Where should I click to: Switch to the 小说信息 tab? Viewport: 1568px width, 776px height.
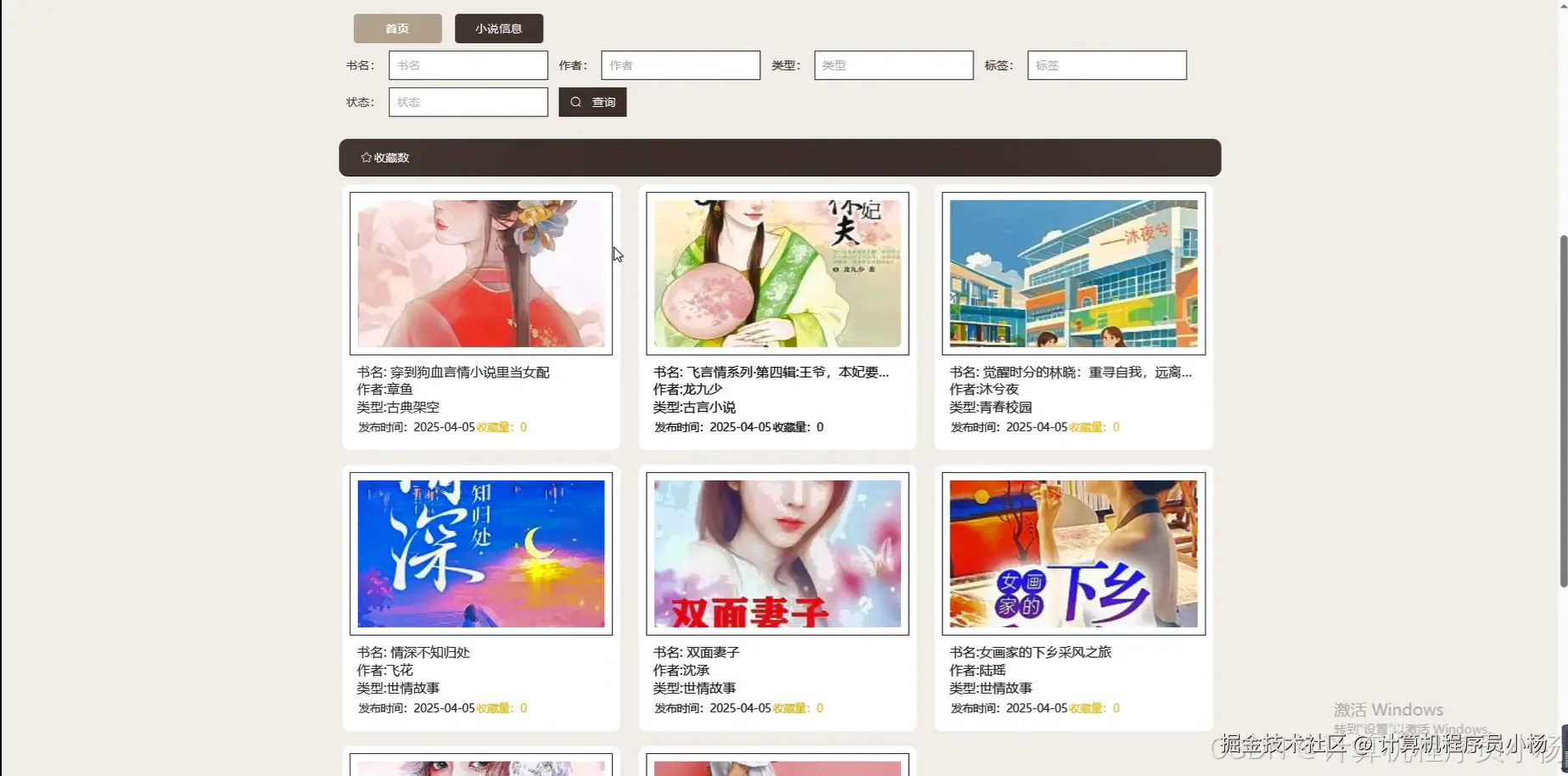pos(498,28)
